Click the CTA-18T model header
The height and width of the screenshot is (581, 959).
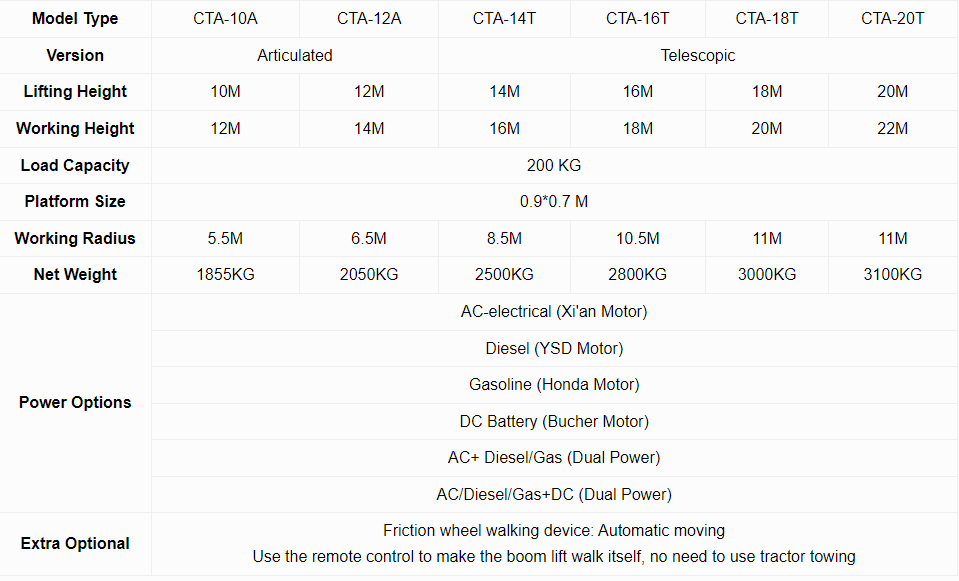point(767,18)
